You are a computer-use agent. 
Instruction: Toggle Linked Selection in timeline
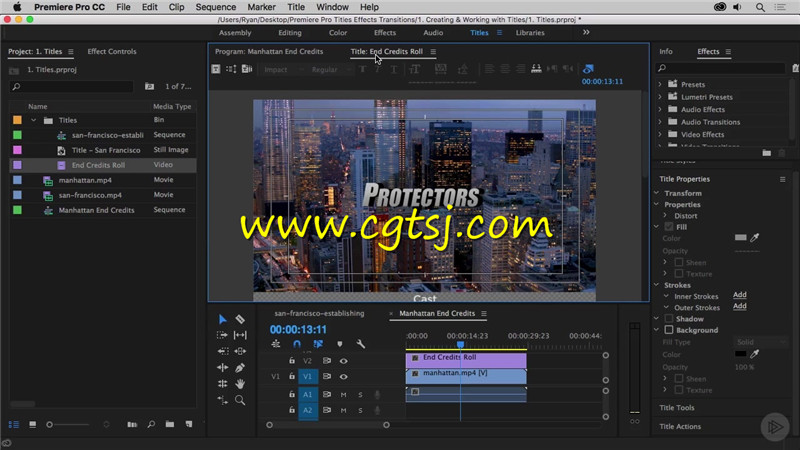(318, 344)
